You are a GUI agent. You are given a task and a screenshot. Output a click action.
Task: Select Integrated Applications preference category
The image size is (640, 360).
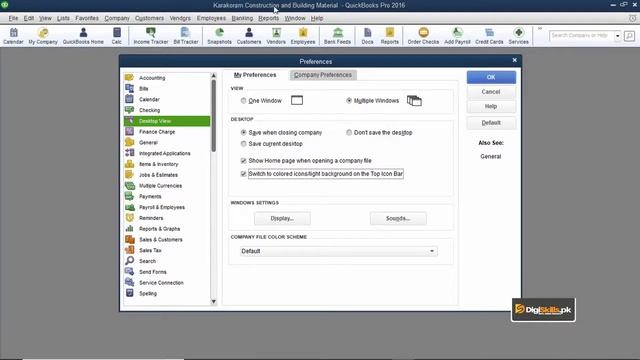point(167,153)
